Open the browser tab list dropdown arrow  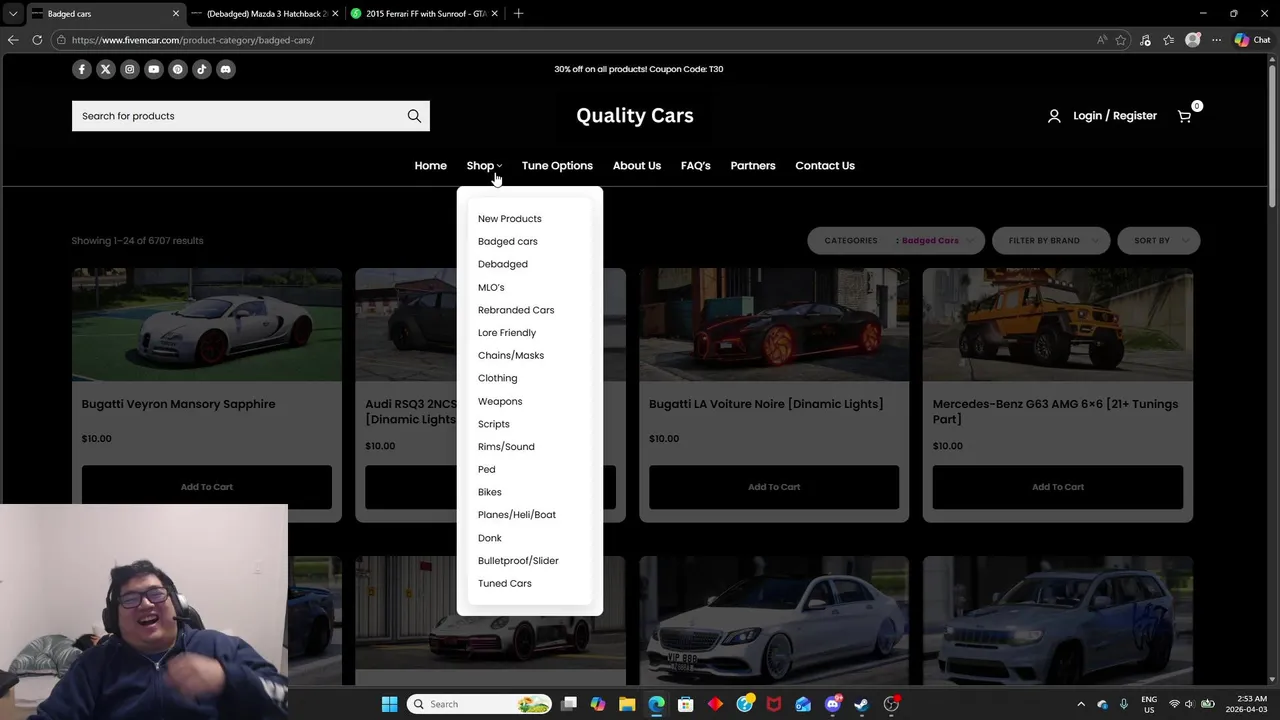pyautogui.click(x=13, y=14)
